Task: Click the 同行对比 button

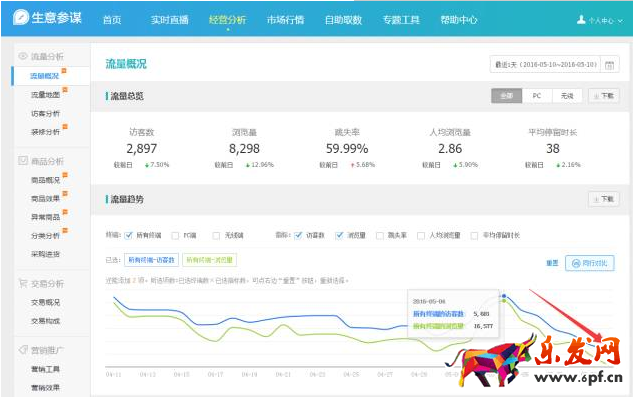Action: click(x=590, y=263)
